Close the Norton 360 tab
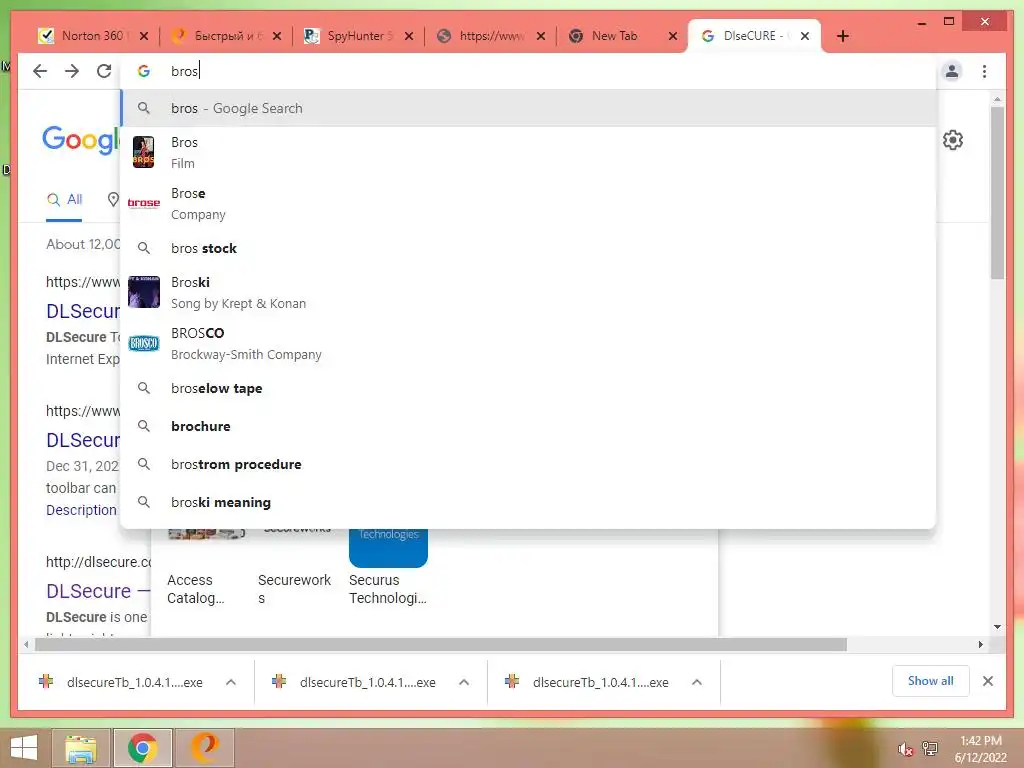Image resolution: width=1024 pixels, height=768 pixels. [144, 36]
